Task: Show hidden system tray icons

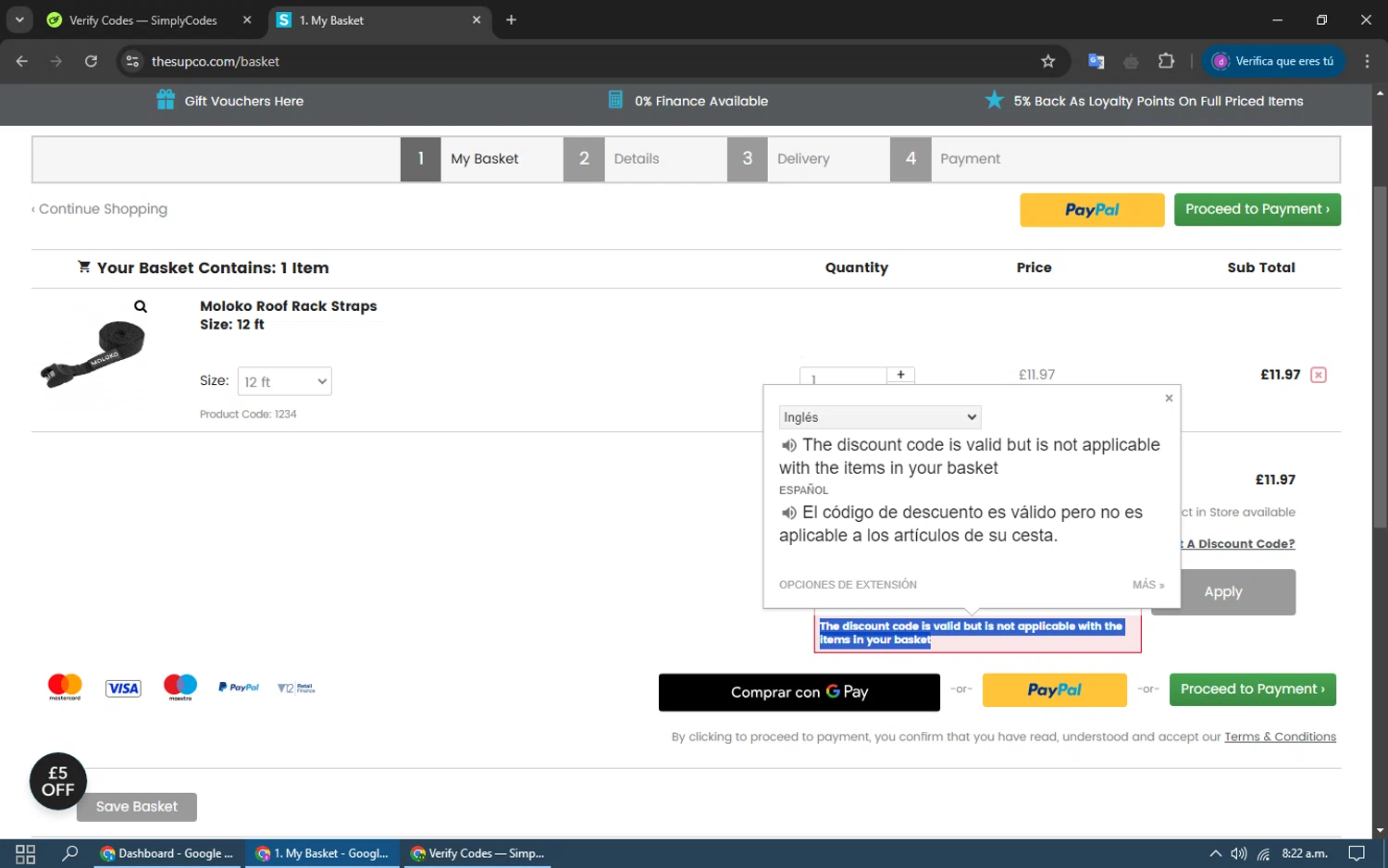Action: point(1215,854)
